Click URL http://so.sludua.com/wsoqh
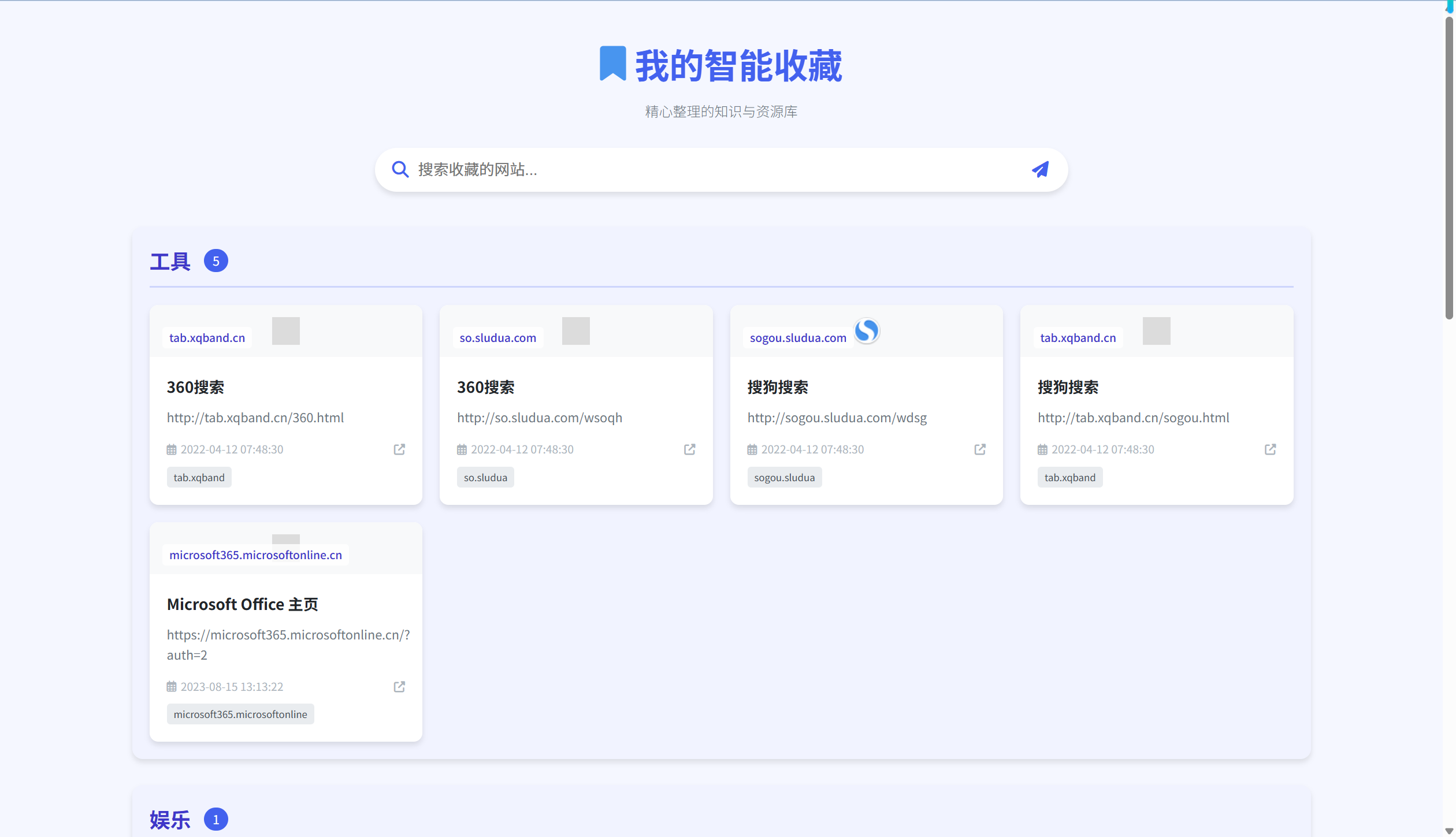 pos(540,418)
